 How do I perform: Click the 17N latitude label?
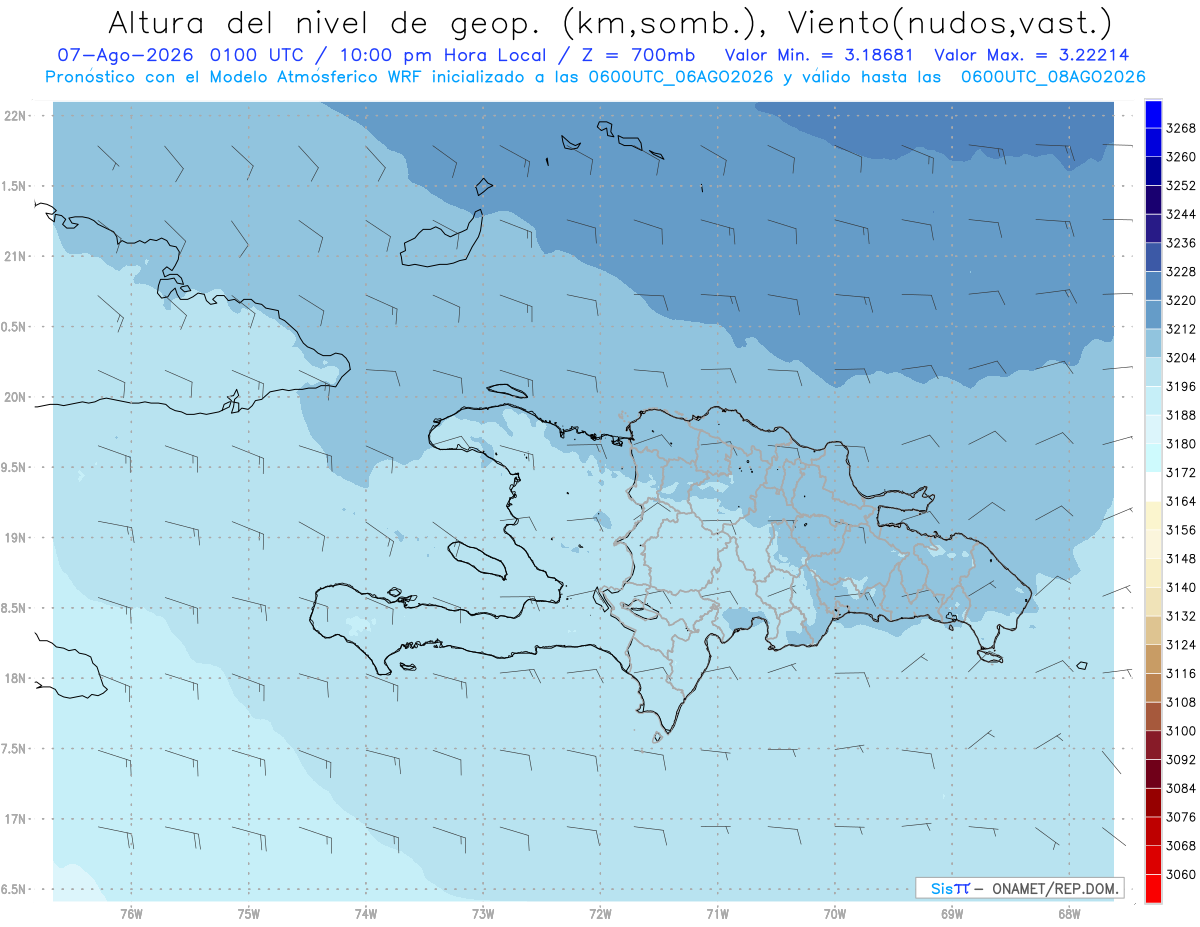pyautogui.click(x=15, y=819)
